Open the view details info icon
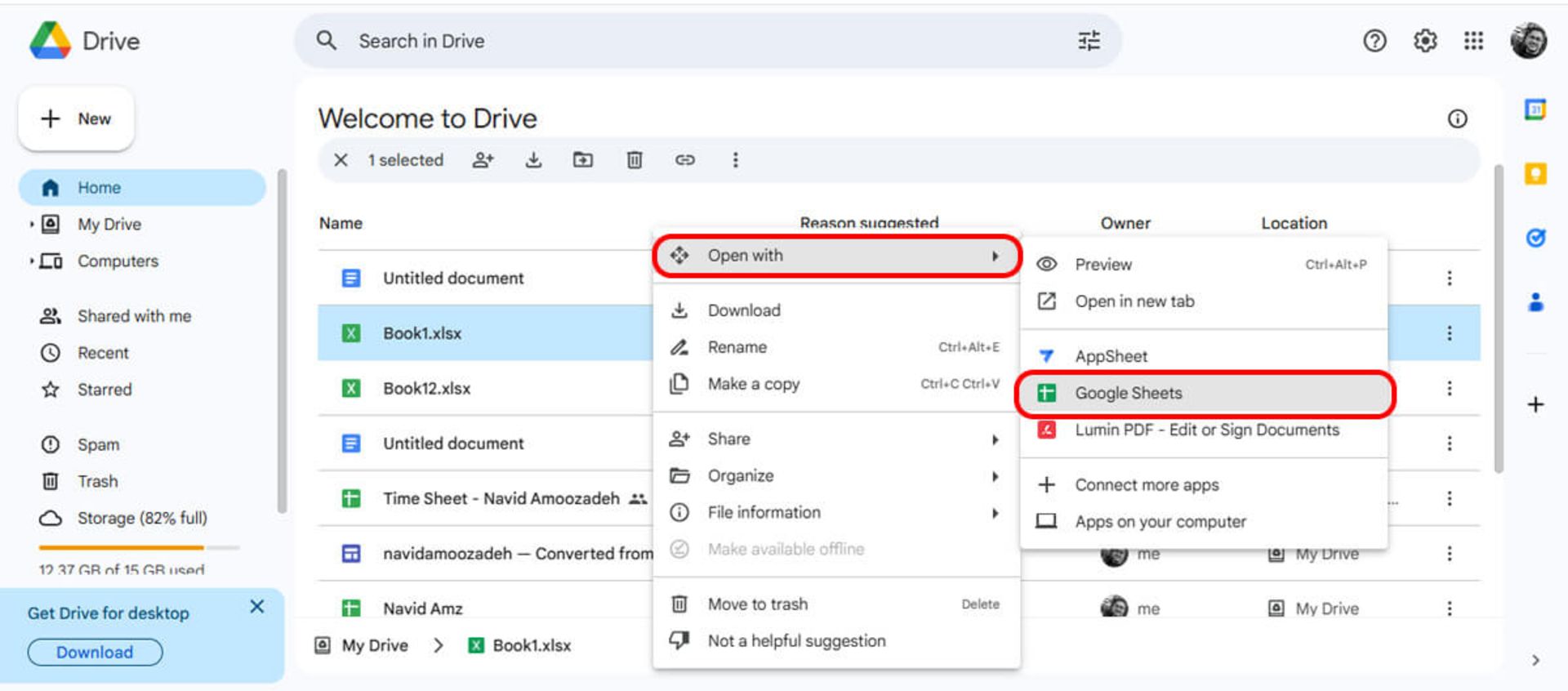The width and height of the screenshot is (1568, 691). pyautogui.click(x=1457, y=119)
